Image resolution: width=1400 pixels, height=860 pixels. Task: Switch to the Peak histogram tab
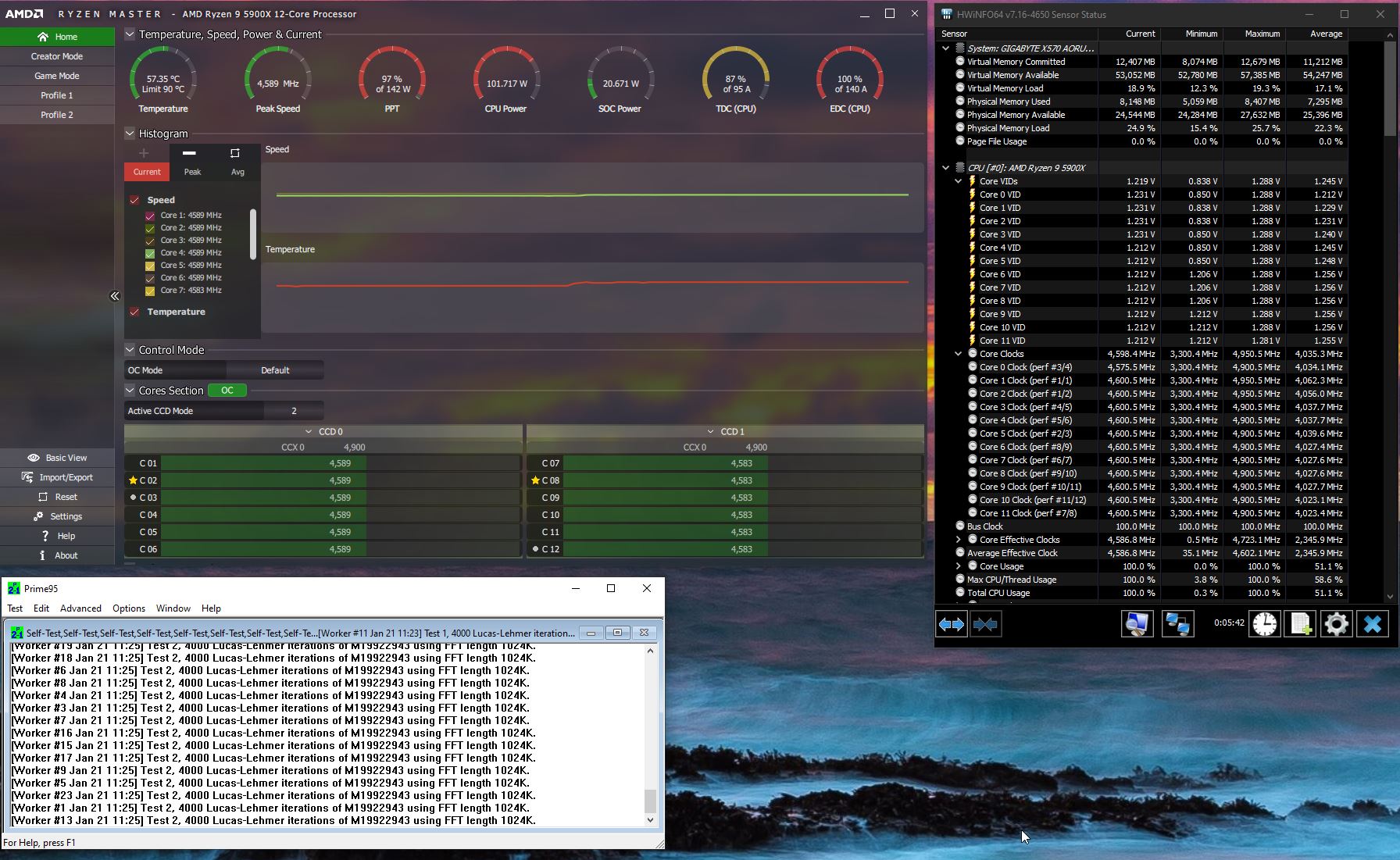191,162
